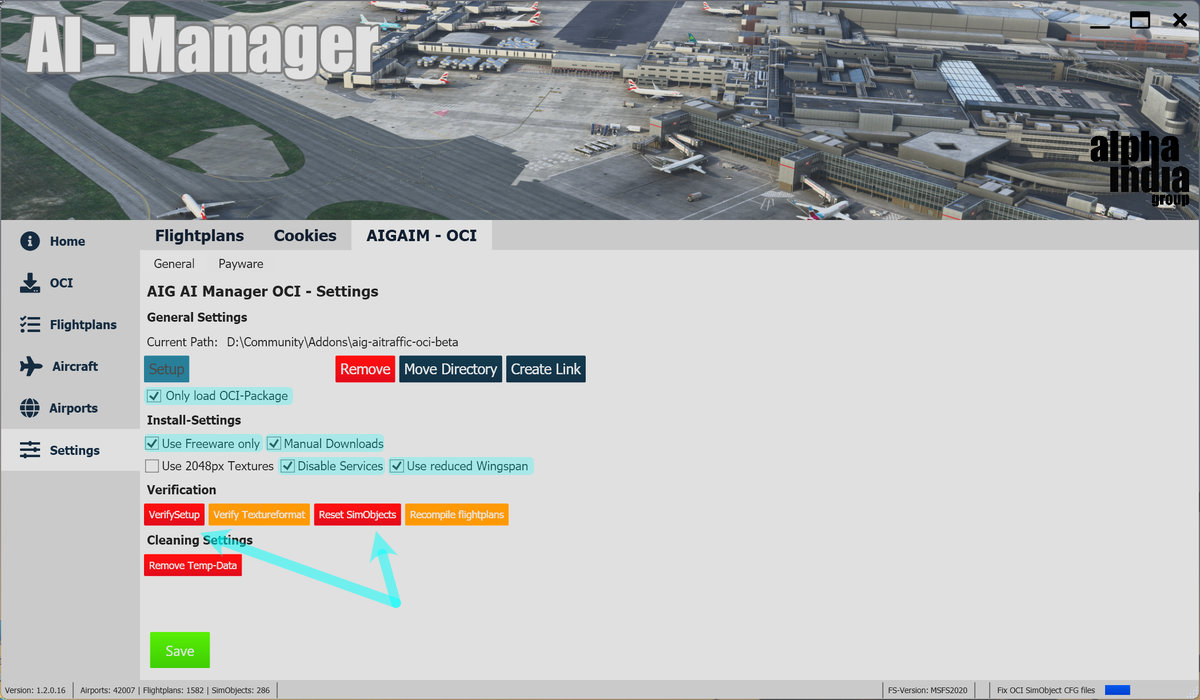1200x700 pixels.
Task: Open the Payware sub-tab
Action: (241, 264)
